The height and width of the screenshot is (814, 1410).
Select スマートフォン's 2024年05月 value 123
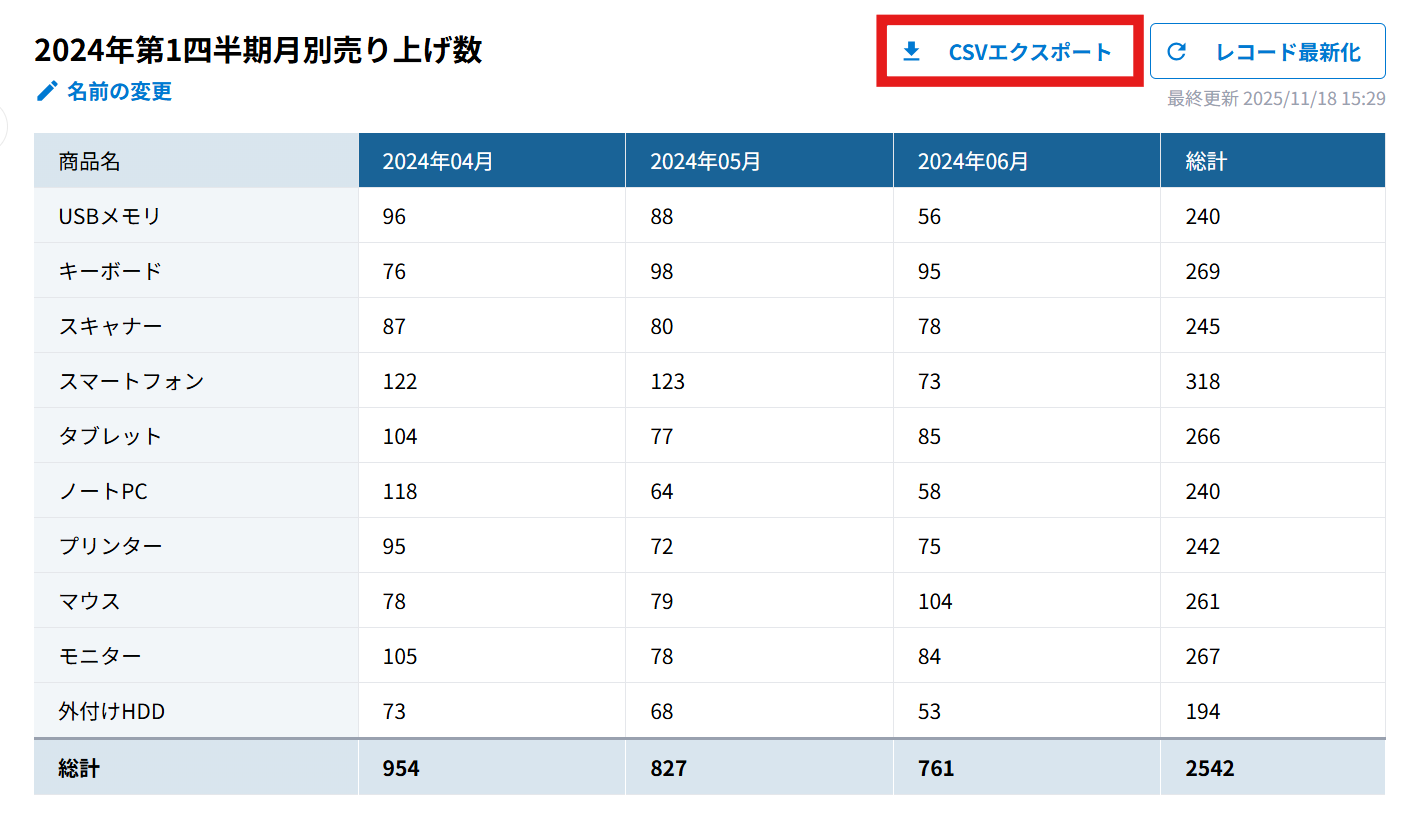pyautogui.click(x=667, y=381)
